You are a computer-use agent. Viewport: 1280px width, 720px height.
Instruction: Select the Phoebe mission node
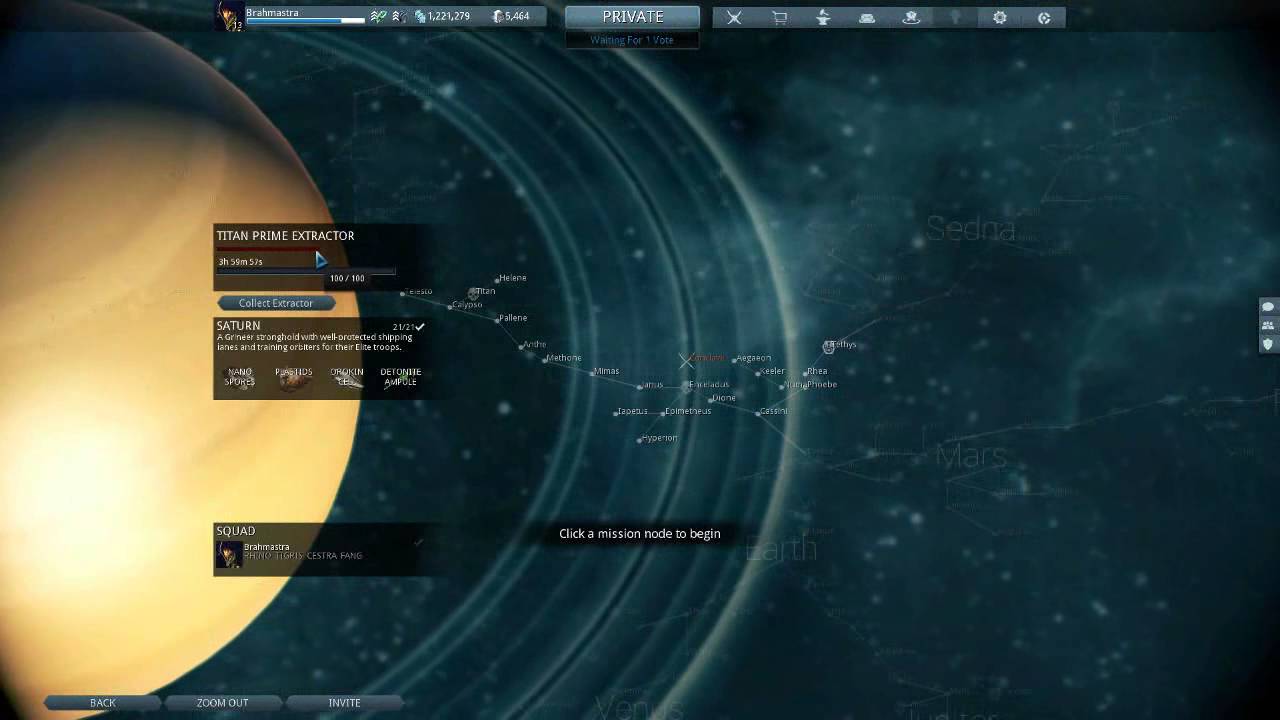(806, 386)
